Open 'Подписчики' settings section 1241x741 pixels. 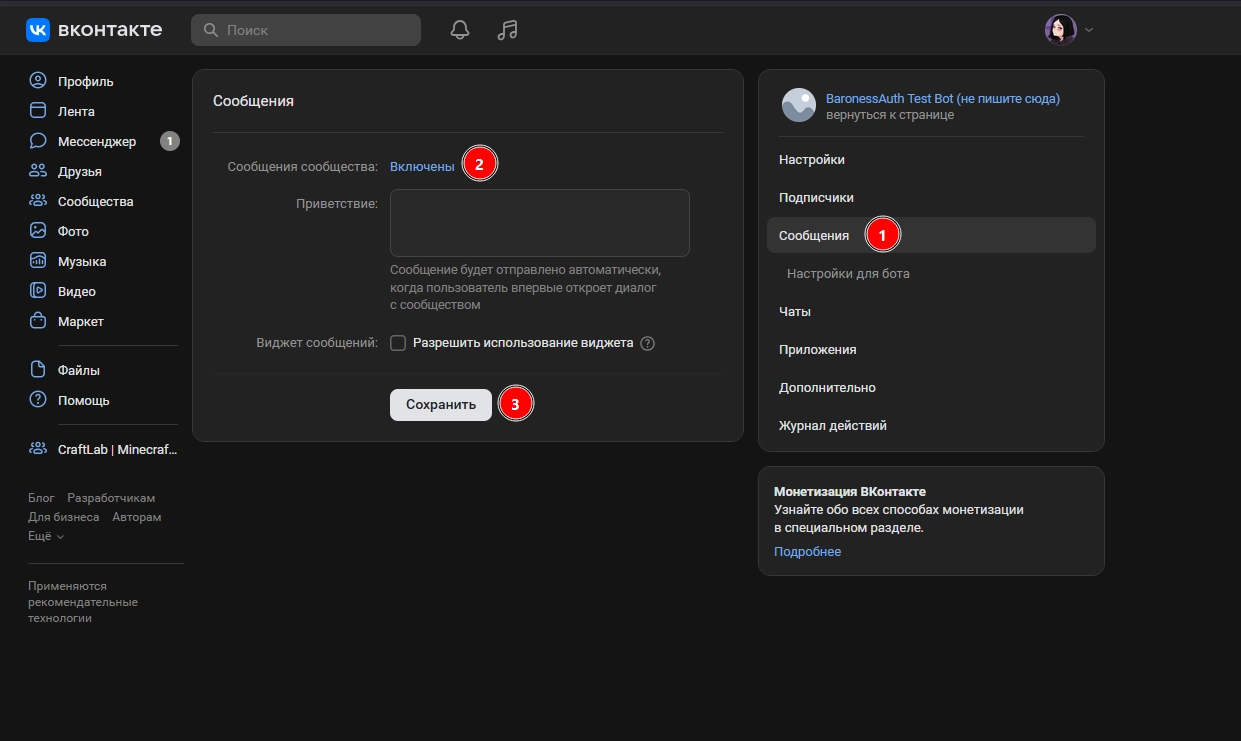click(816, 198)
